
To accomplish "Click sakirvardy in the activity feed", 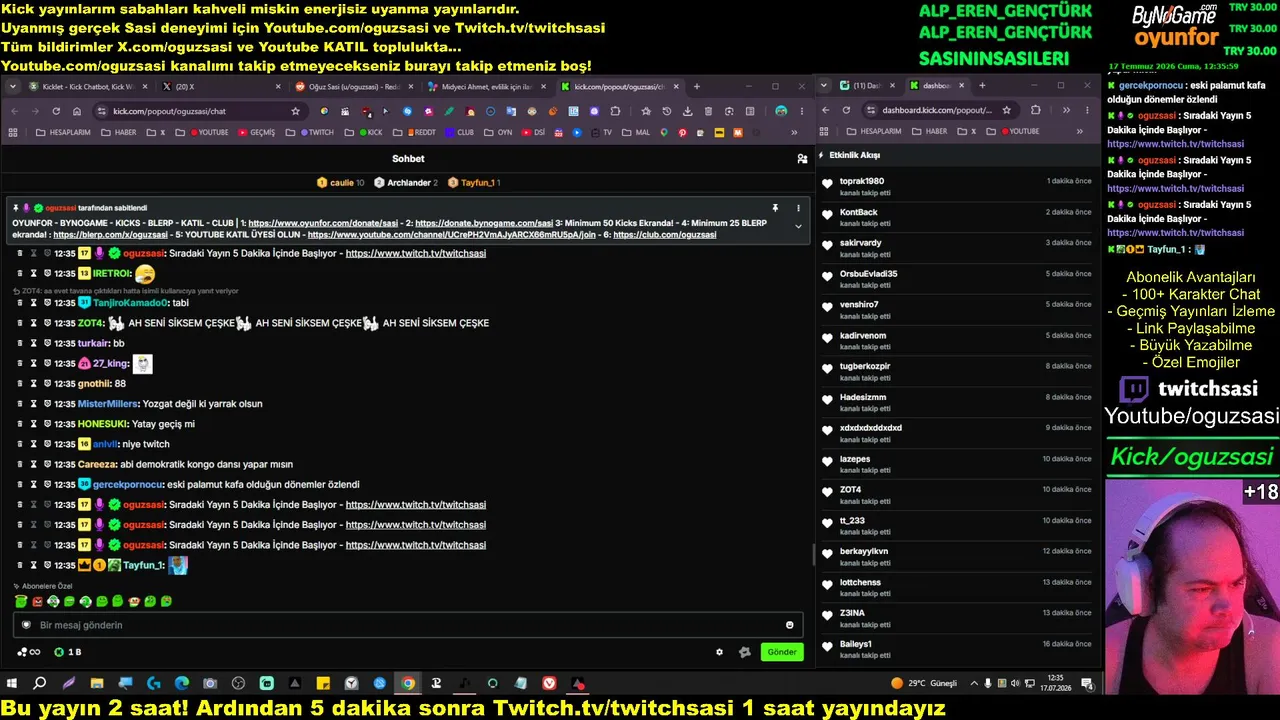I will pos(861,243).
